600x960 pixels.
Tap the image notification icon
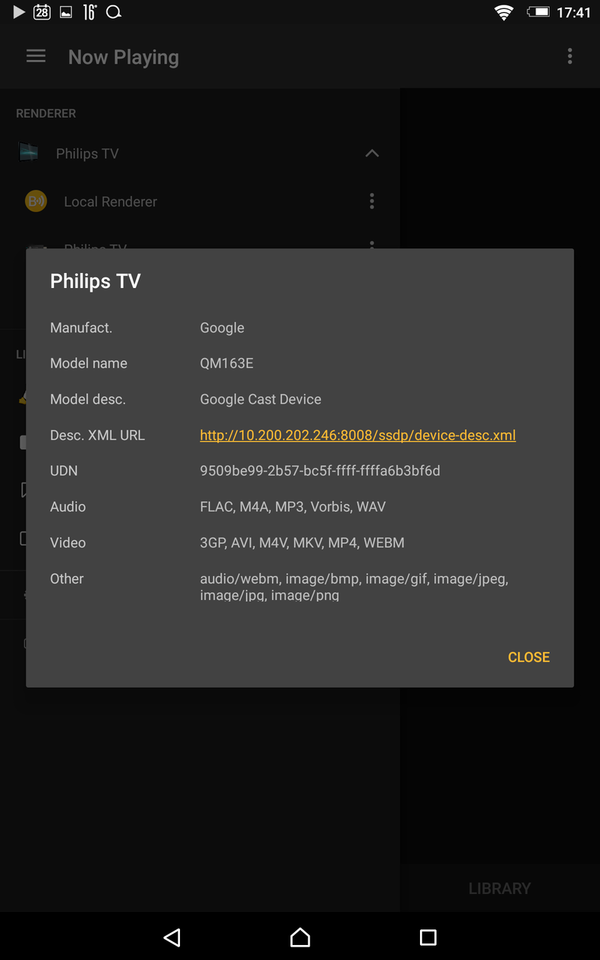coord(66,12)
